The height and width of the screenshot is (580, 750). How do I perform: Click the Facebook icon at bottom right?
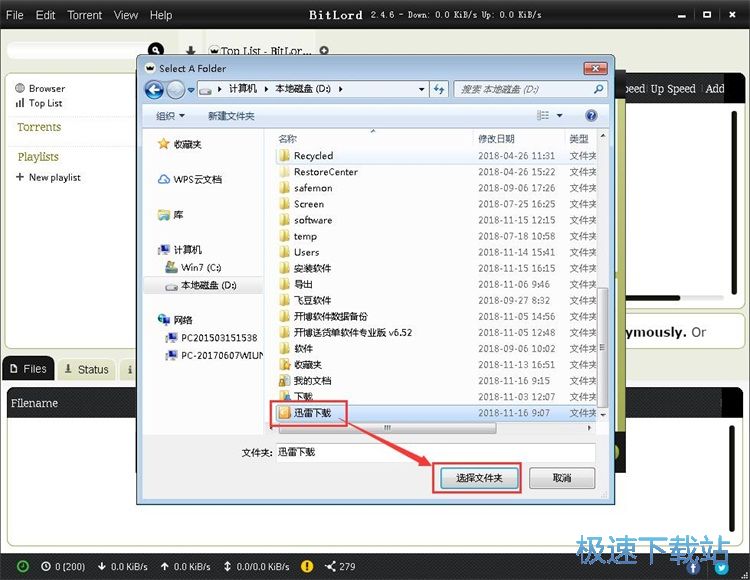pyautogui.click(x=693, y=568)
